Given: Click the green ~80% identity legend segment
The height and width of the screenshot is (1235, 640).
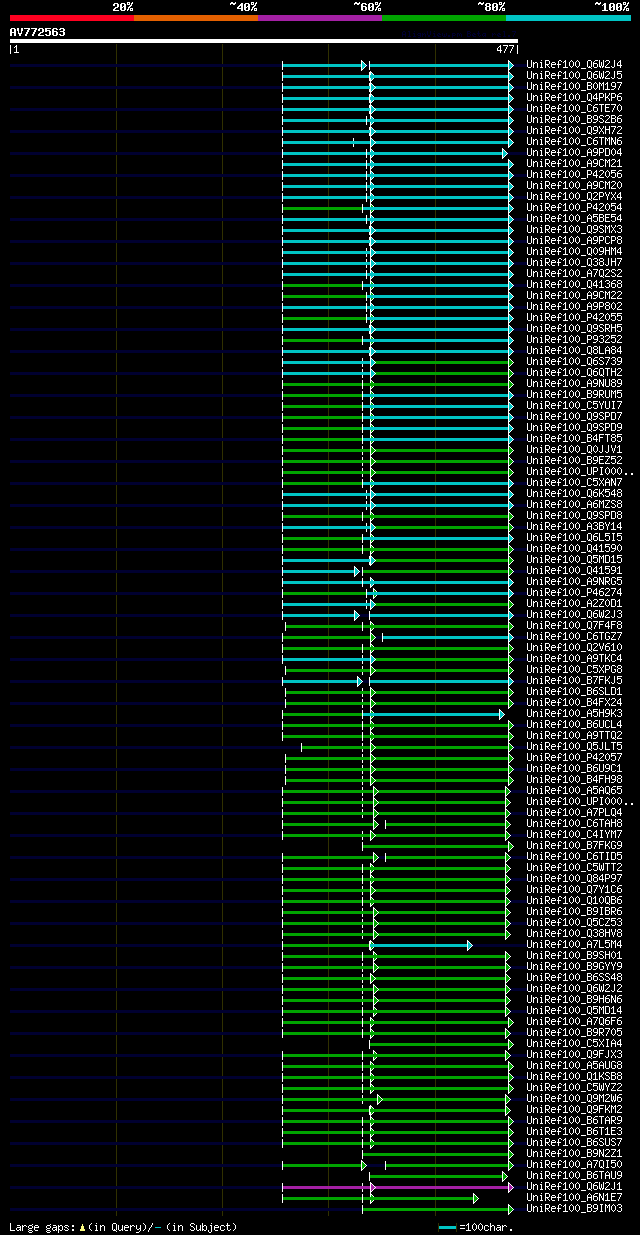Looking at the screenshot, I should (x=444, y=18).
